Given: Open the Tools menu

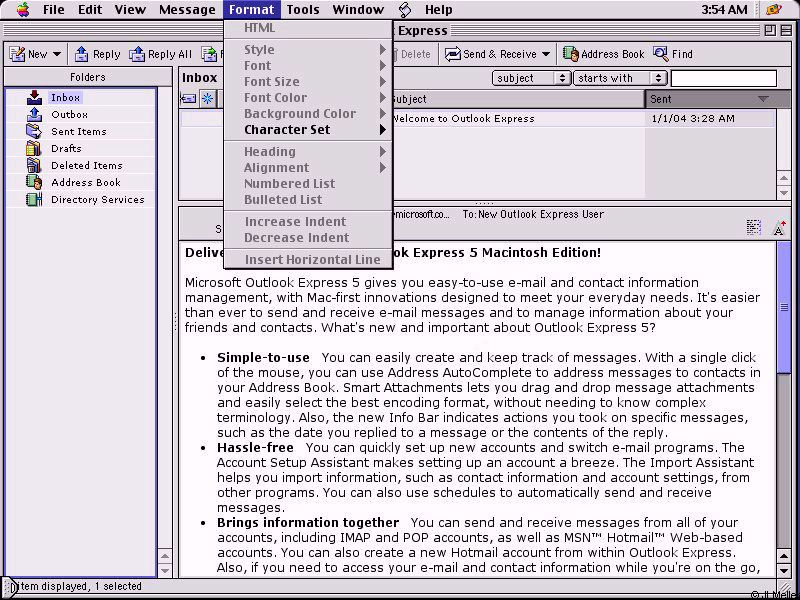Looking at the screenshot, I should tap(303, 9).
